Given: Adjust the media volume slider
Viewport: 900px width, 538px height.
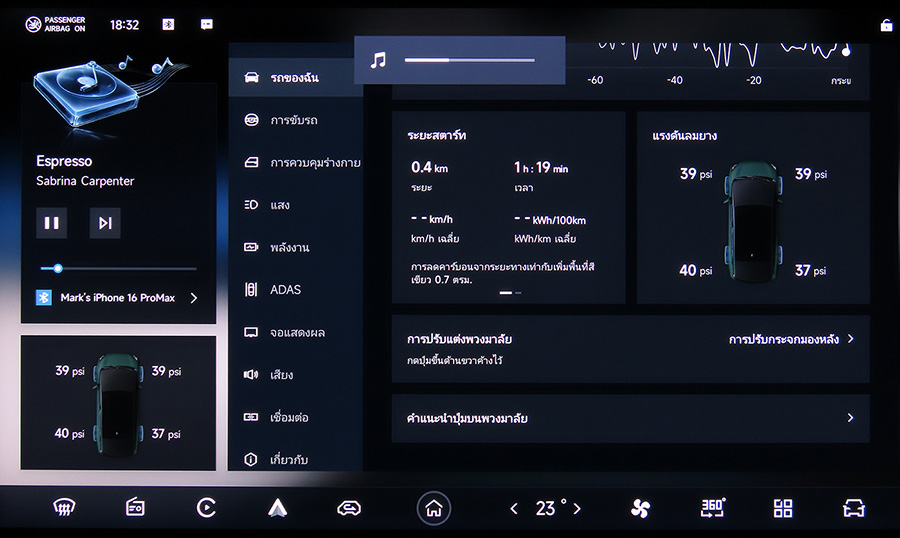Looking at the screenshot, I should (x=469, y=61).
